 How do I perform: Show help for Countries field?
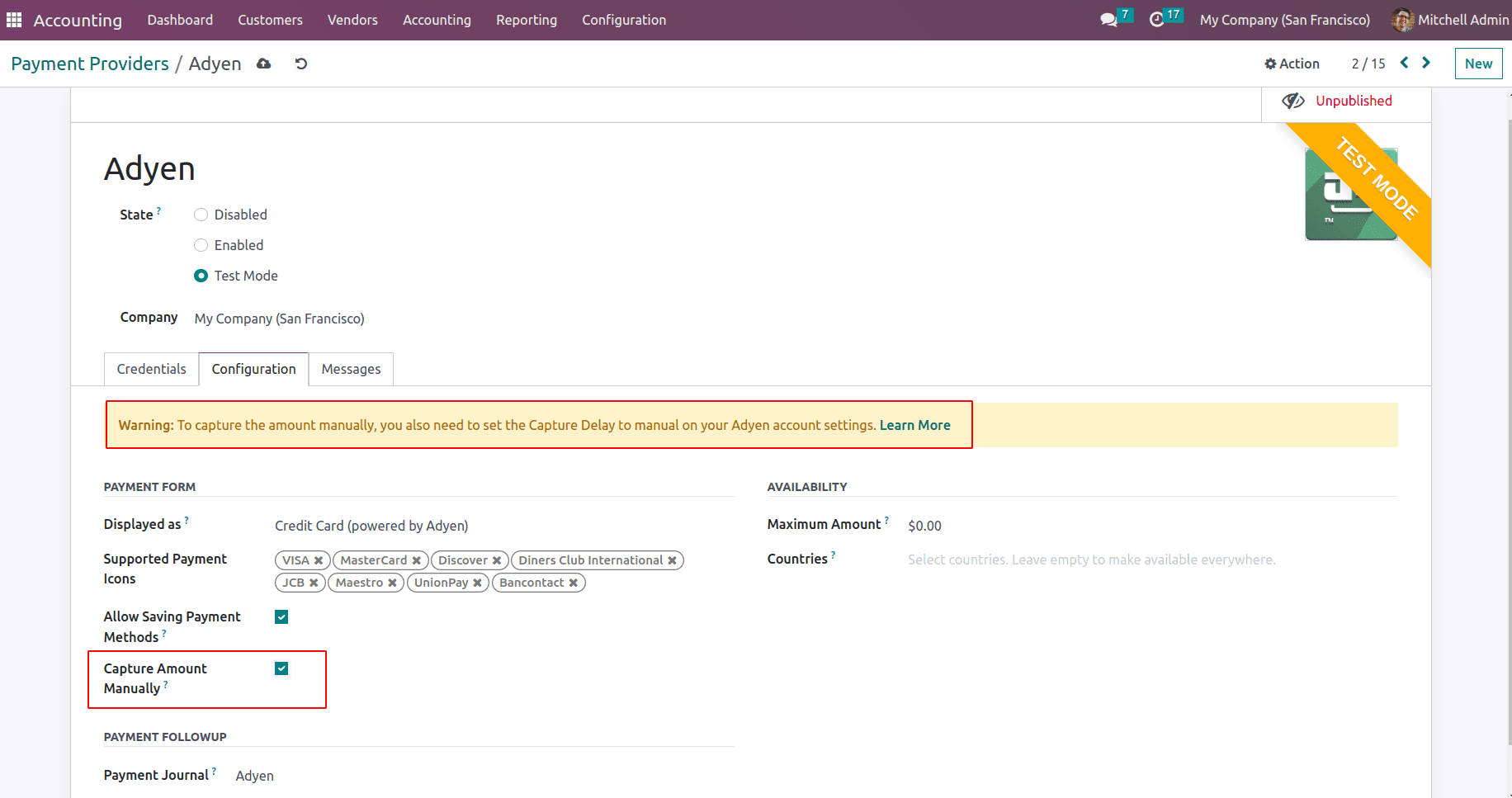pos(834,555)
